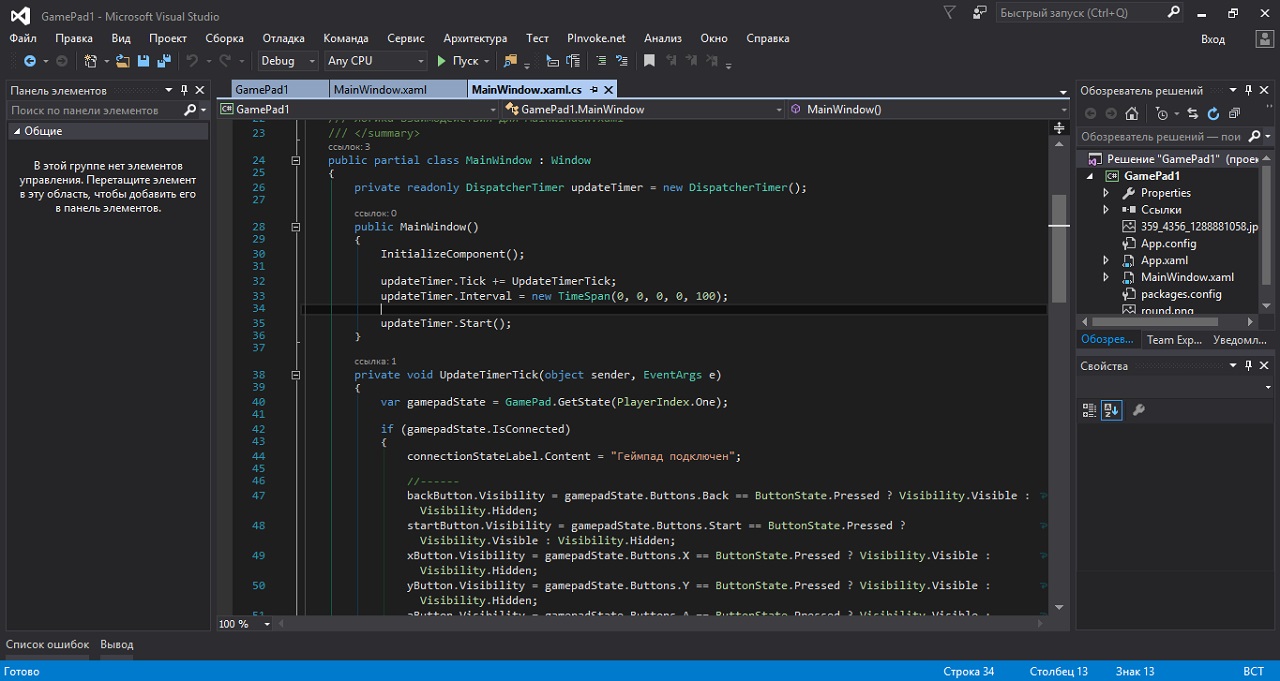The image size is (1280, 681).
Task: Open the Any CPU platform dropdown
Action: pyautogui.click(x=374, y=61)
